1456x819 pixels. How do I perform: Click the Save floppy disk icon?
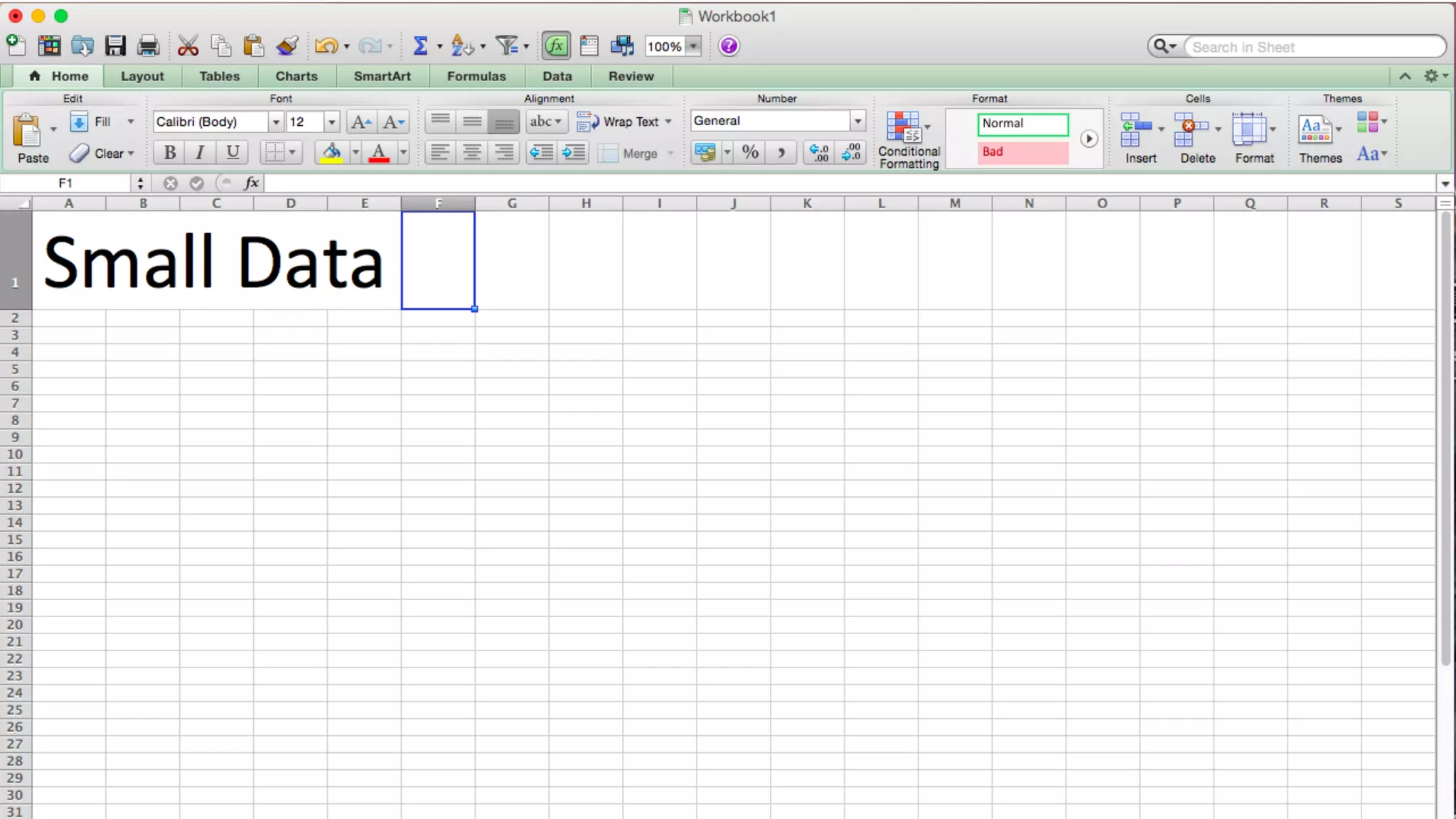point(115,46)
